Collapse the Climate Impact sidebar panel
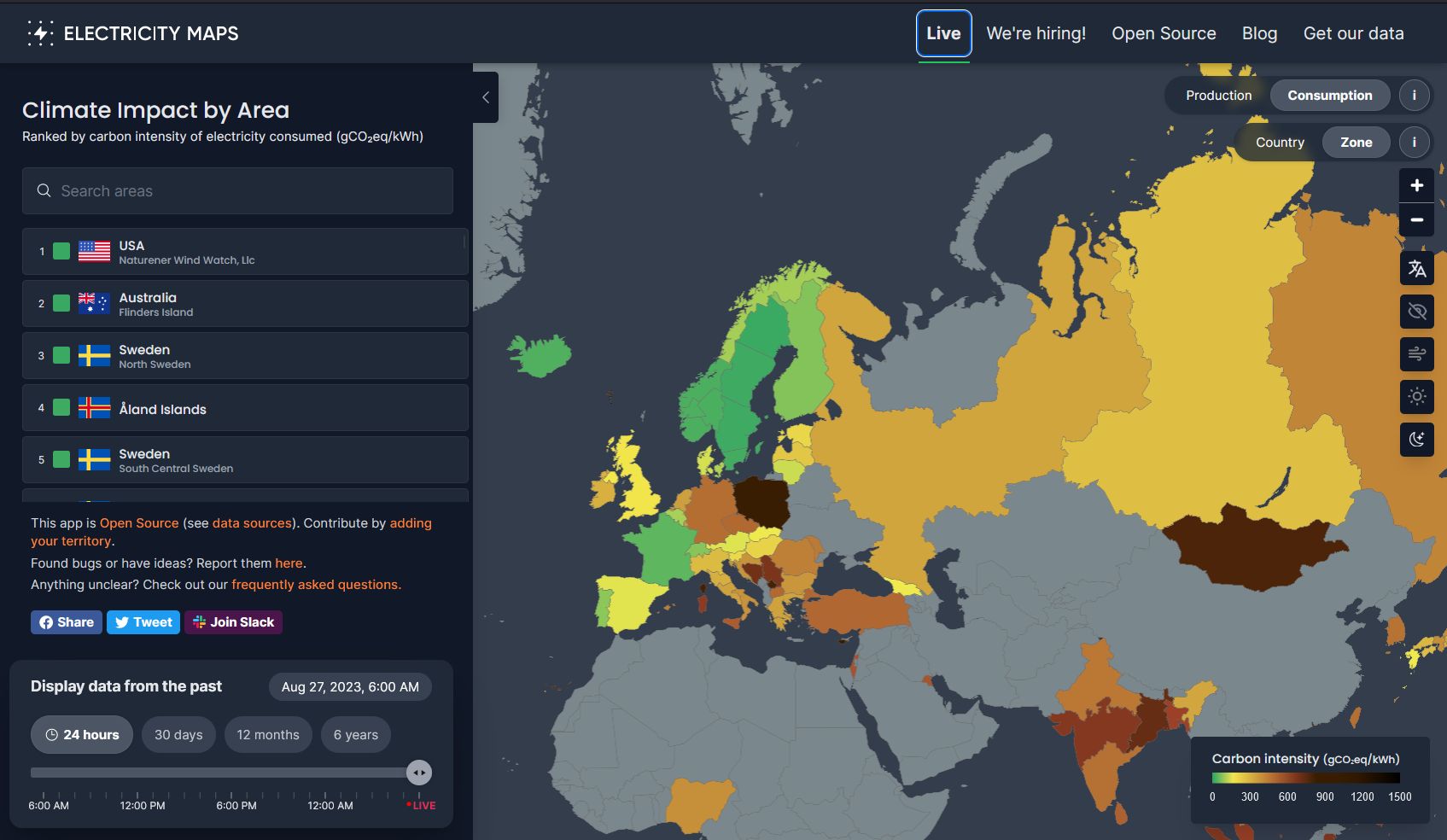This screenshot has height=840, width=1447. click(485, 97)
